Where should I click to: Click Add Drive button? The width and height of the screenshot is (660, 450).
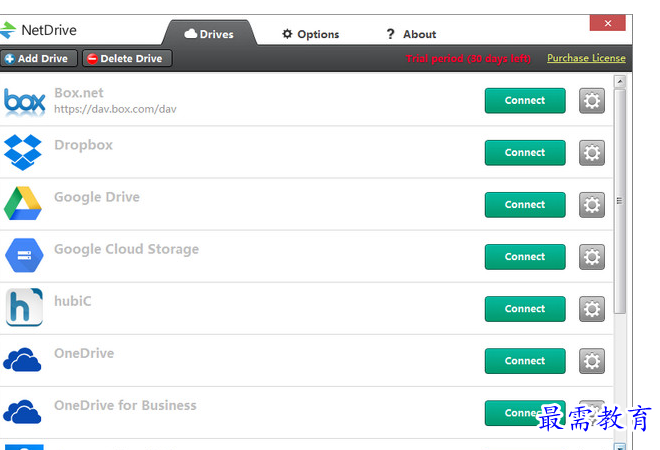click(x=38, y=59)
